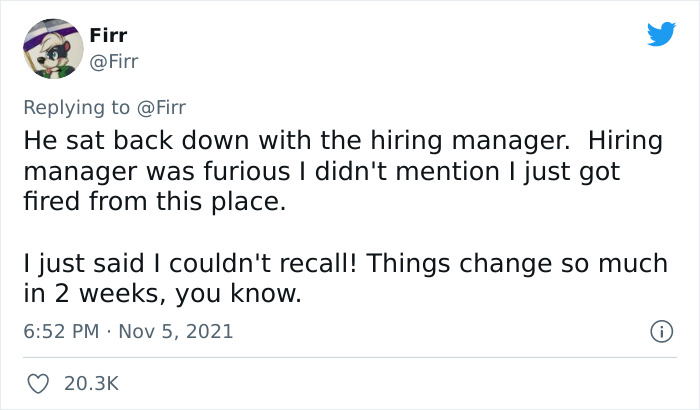Click the Twitter bird logo
The height and width of the screenshot is (410, 700).
(661, 34)
